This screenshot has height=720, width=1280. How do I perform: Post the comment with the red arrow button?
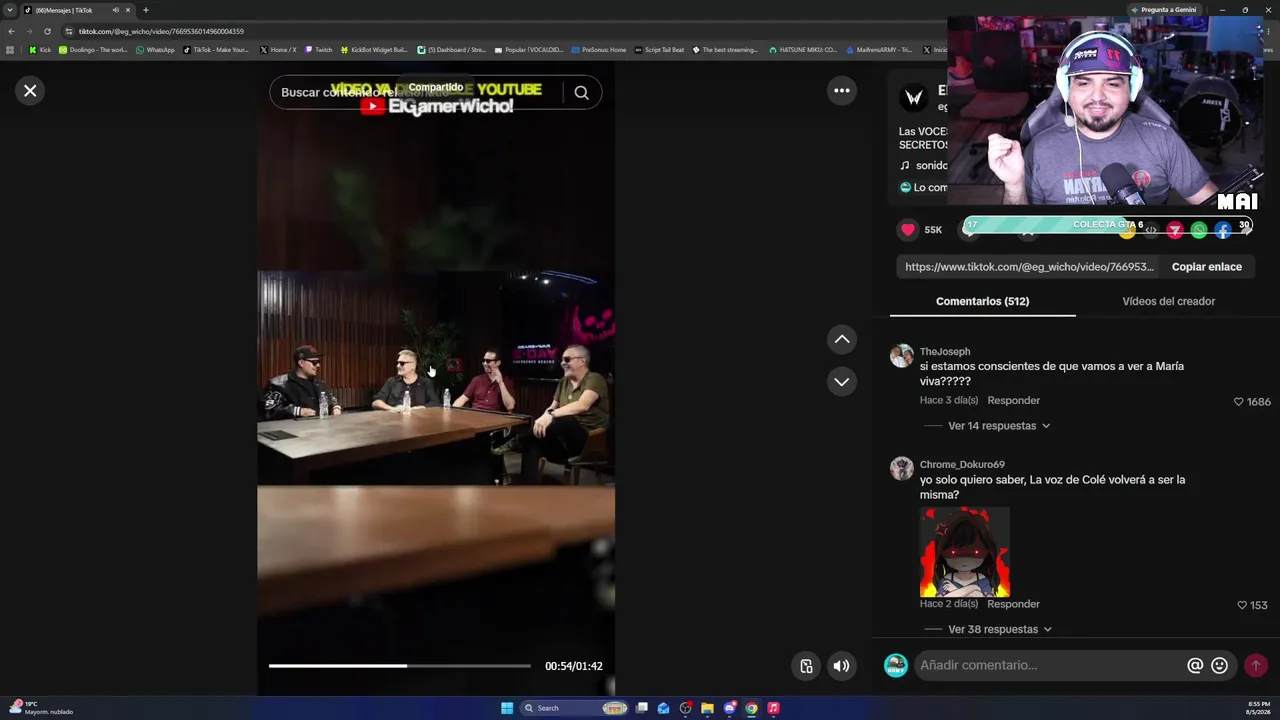coord(1255,665)
